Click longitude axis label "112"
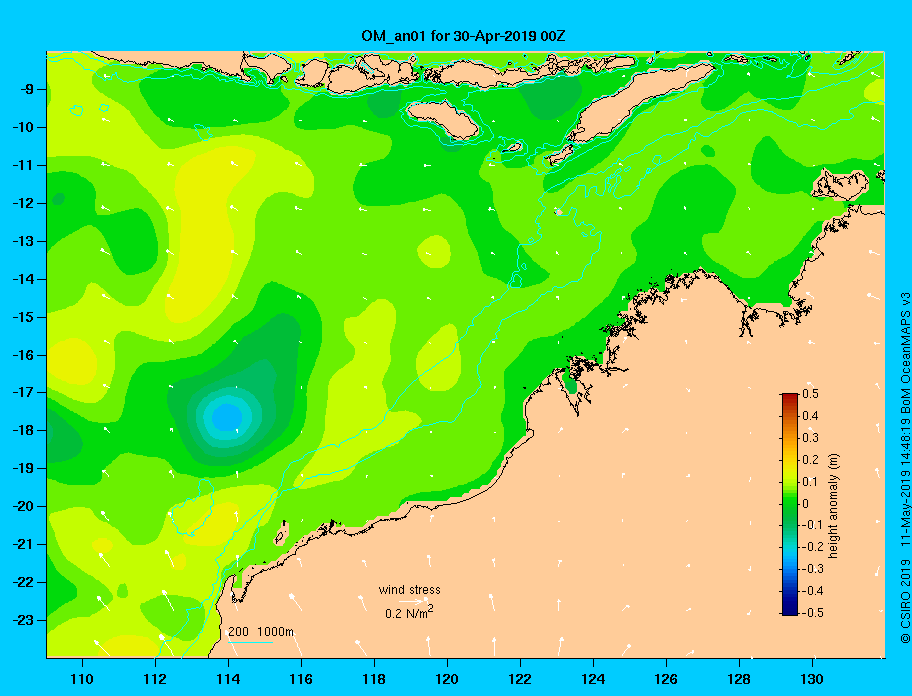This screenshot has width=912, height=696. [x=155, y=679]
